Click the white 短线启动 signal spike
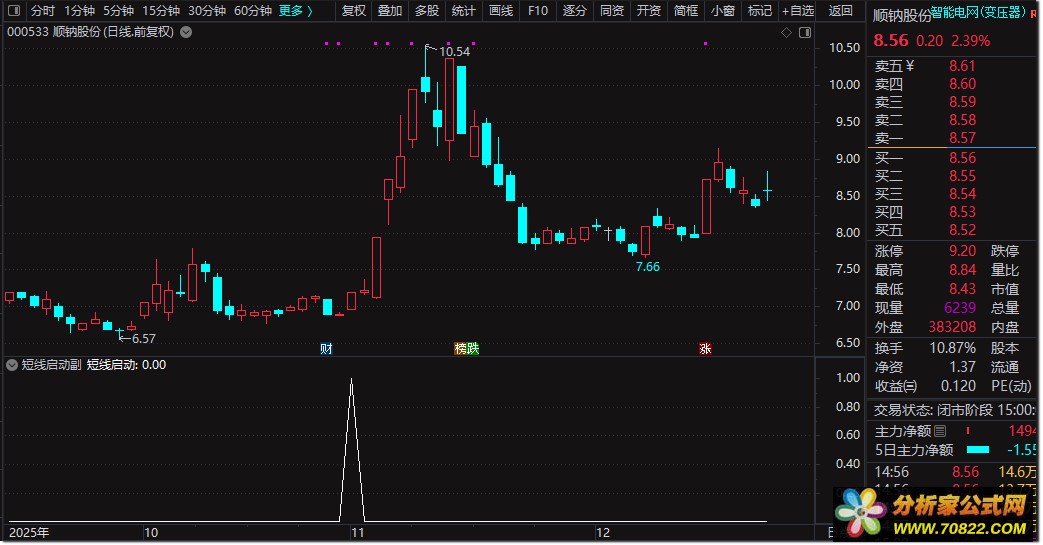1043x545 pixels. 352,450
